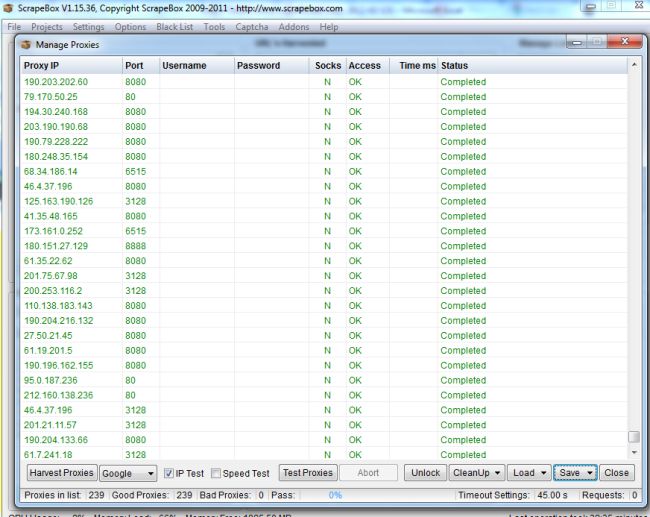Toggle the Speed Test checkbox
650x517 pixels.
pos(216,473)
